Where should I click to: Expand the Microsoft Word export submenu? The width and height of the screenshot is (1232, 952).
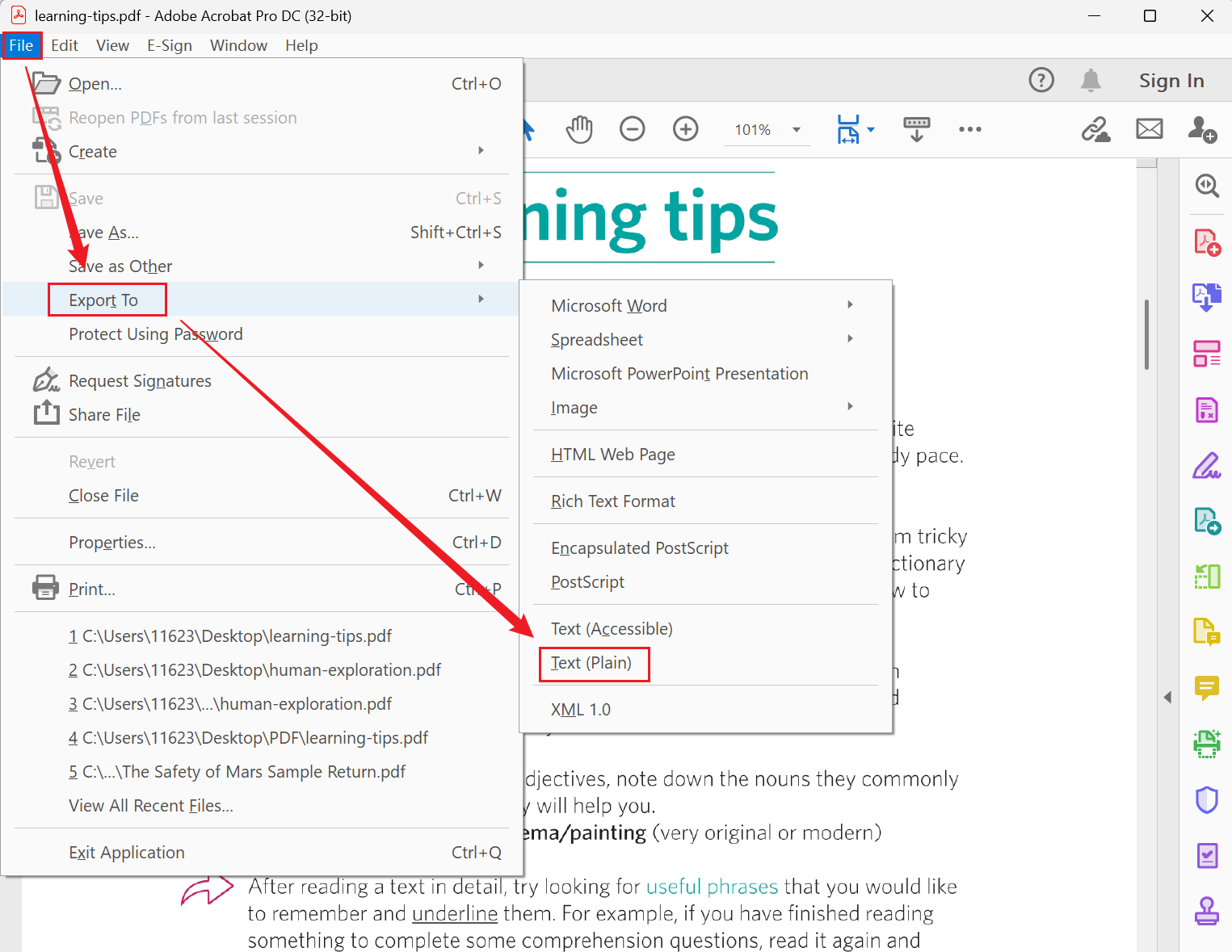[850, 305]
